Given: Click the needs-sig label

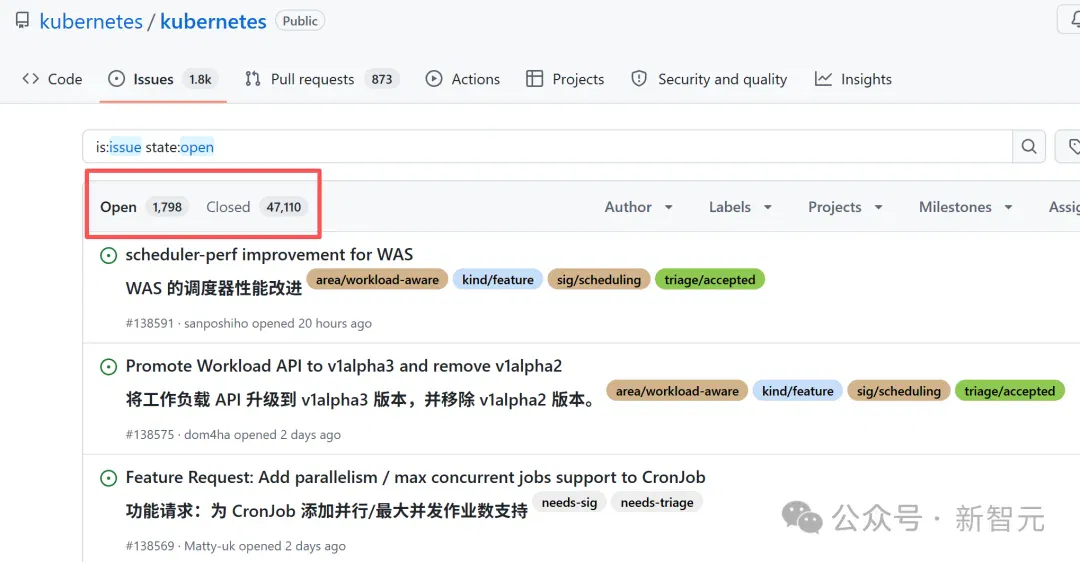Looking at the screenshot, I should pos(569,503).
